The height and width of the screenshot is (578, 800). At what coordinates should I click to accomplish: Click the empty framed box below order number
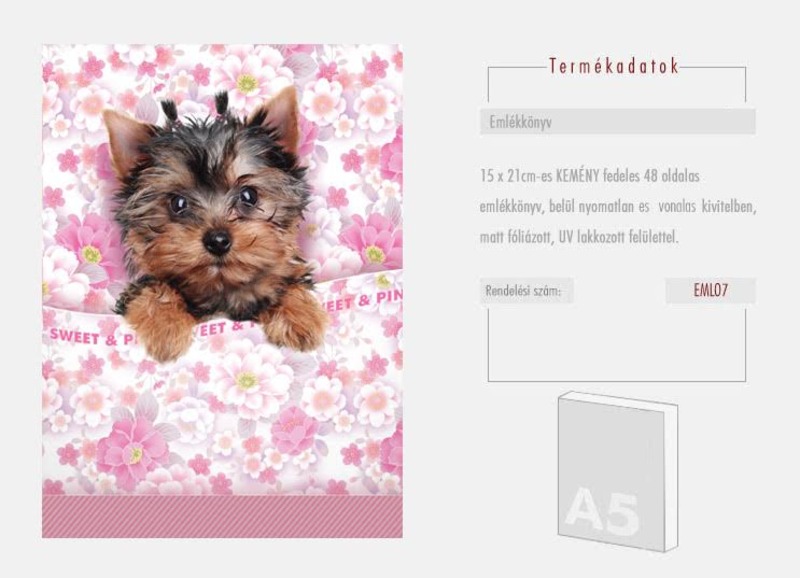(x=616, y=344)
